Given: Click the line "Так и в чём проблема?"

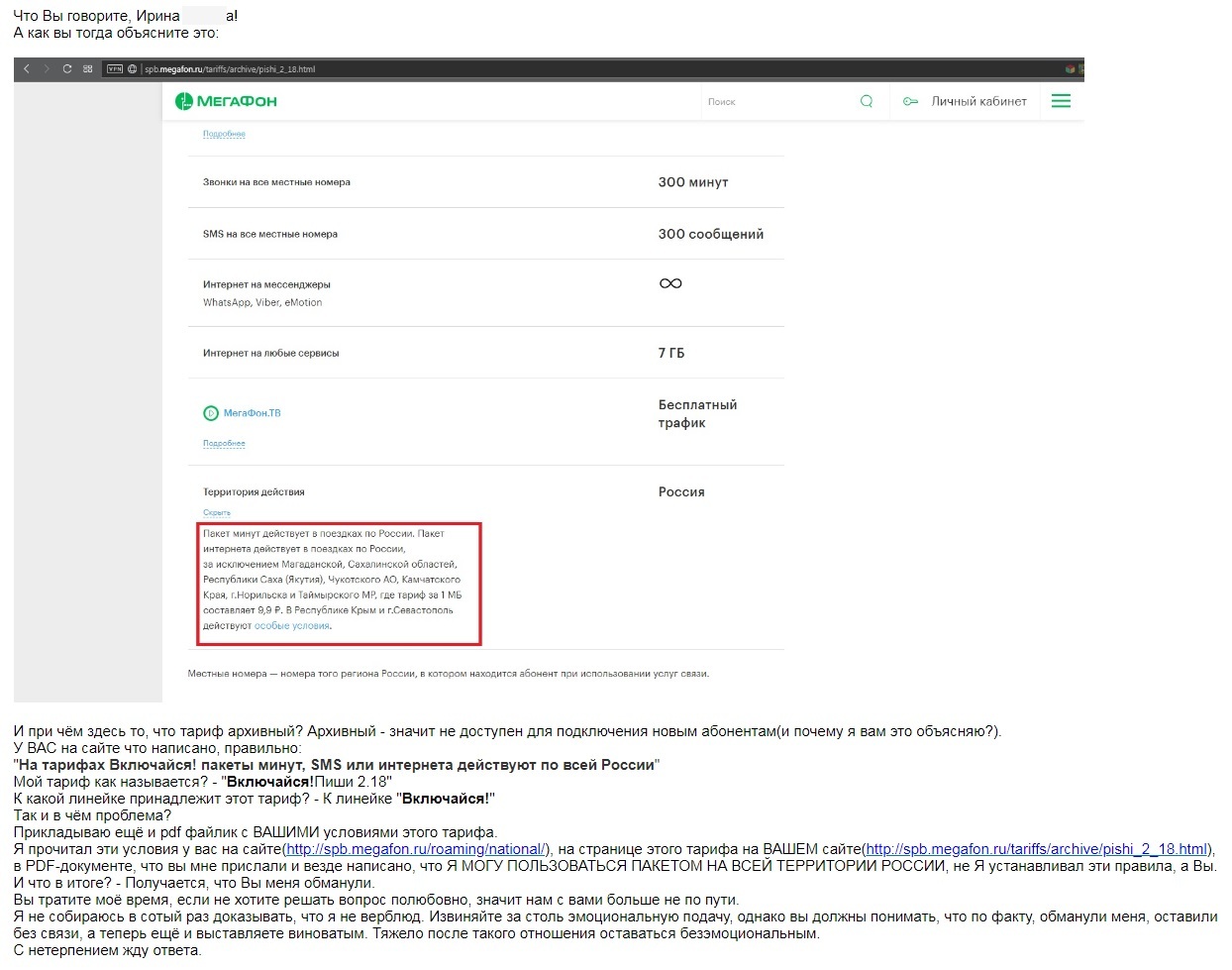Looking at the screenshot, I should (x=92, y=815).
